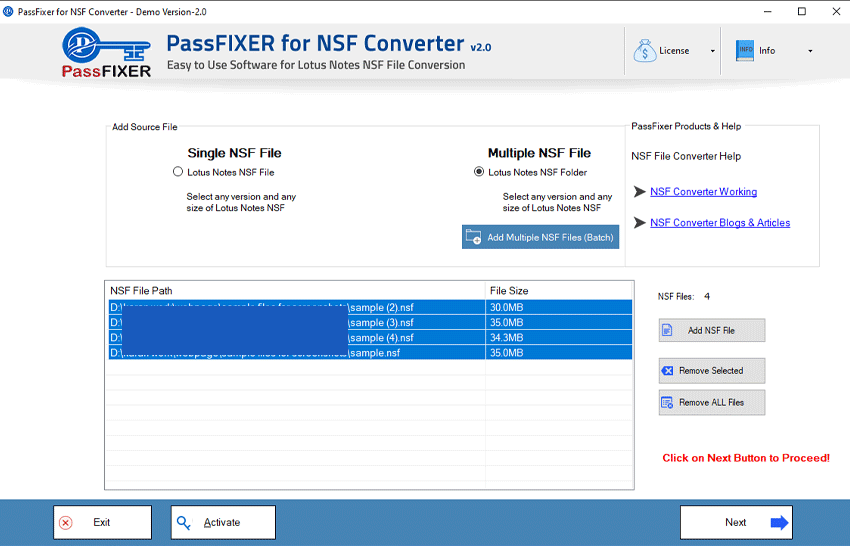This screenshot has height=546, width=850.
Task: Click arrow icon beside NSF Converter Working
Action: pyautogui.click(x=640, y=191)
